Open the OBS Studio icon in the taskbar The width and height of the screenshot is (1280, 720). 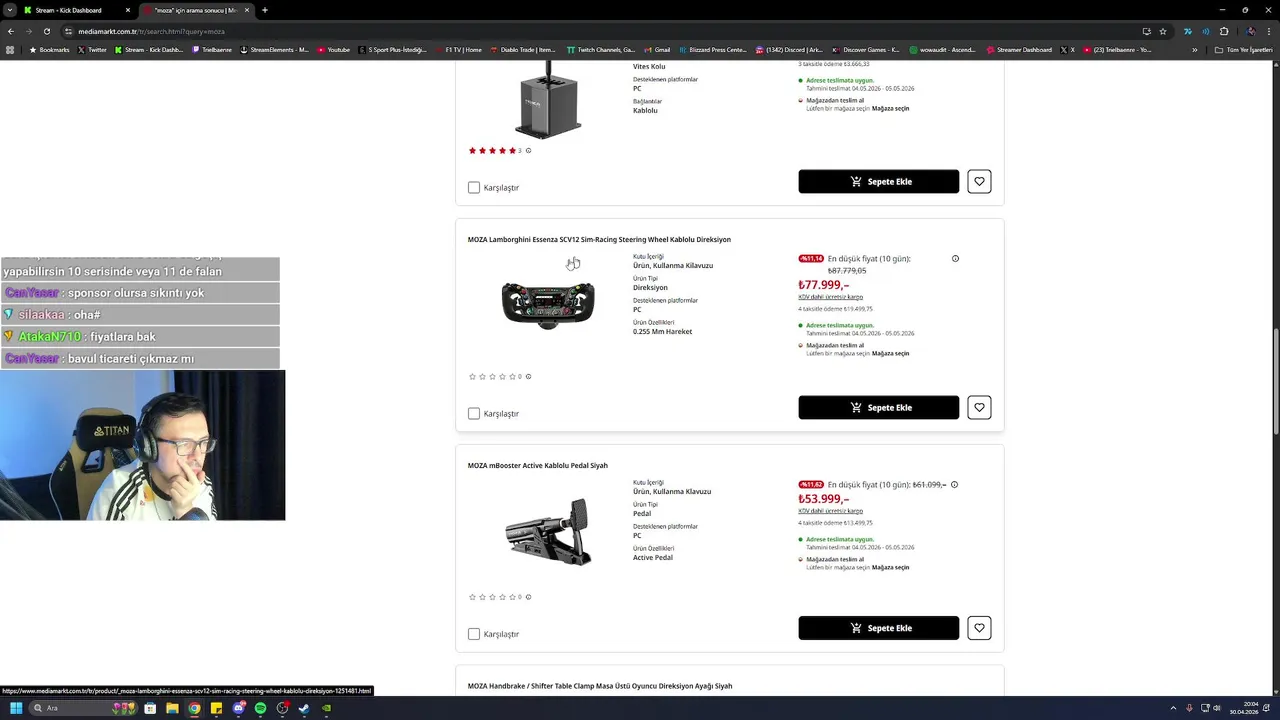pyautogui.click(x=282, y=708)
